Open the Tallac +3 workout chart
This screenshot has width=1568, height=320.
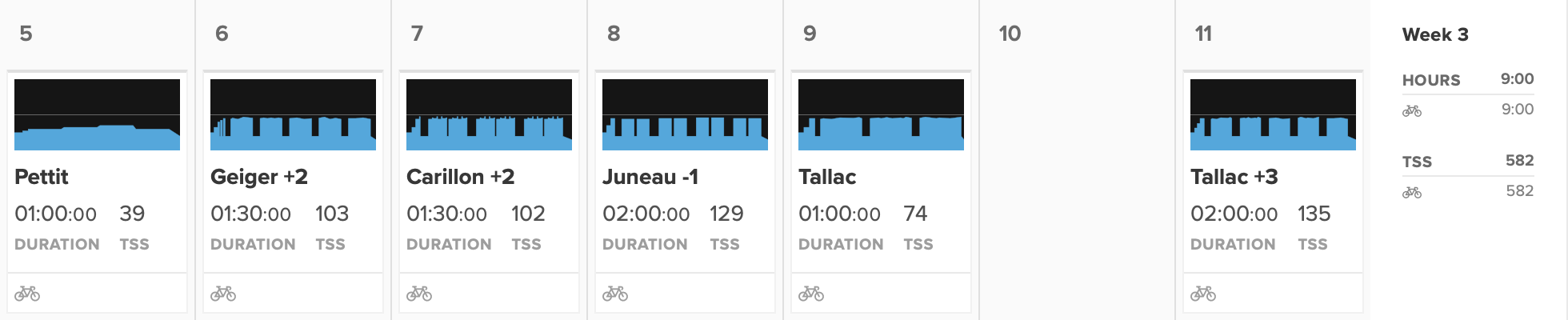pyautogui.click(x=1273, y=114)
